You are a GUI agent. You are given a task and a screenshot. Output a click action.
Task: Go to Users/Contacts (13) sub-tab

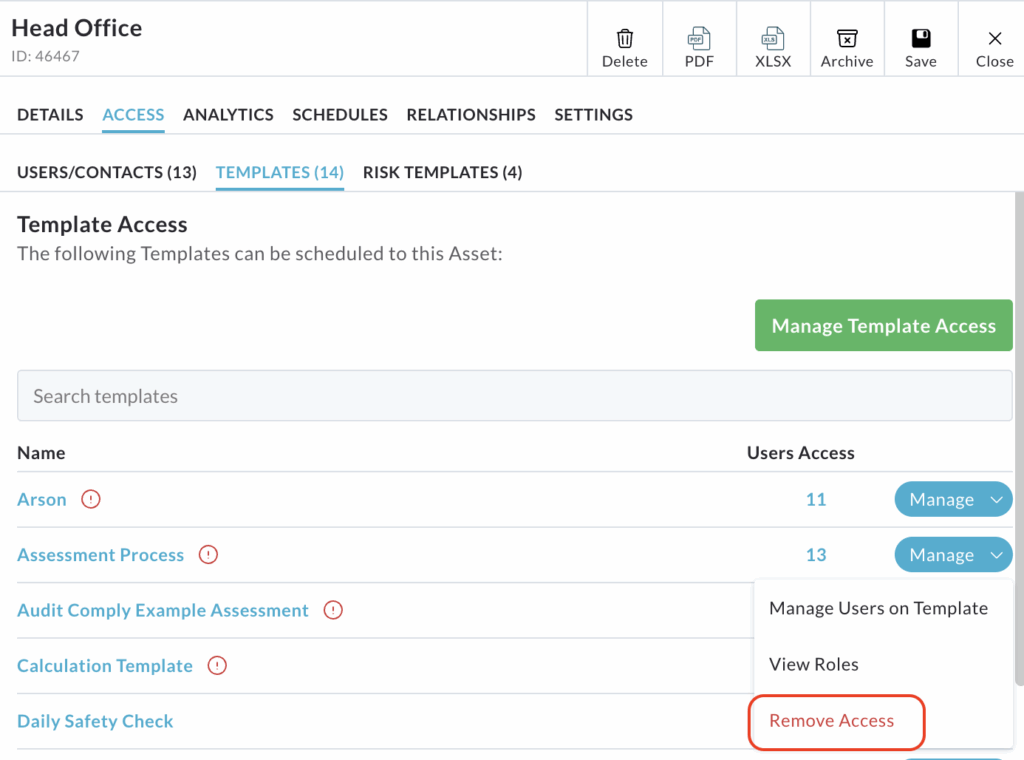click(x=107, y=172)
